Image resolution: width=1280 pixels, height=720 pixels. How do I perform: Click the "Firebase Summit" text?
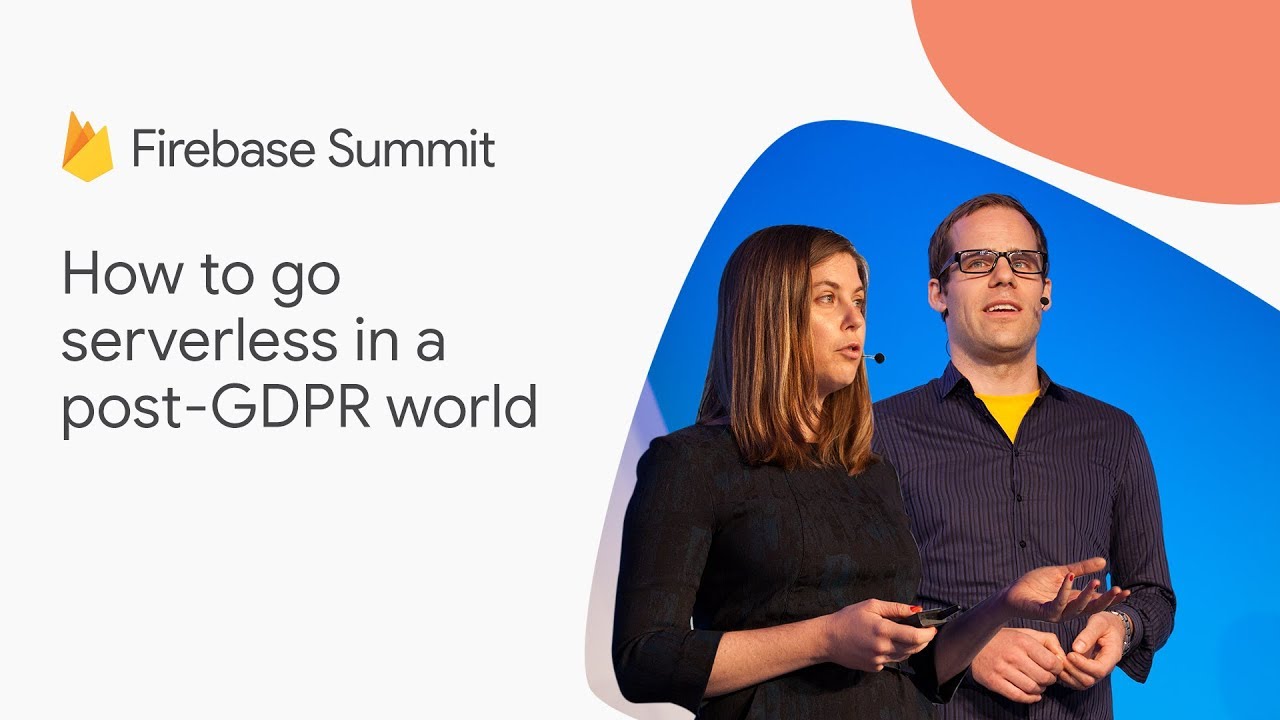(x=313, y=149)
